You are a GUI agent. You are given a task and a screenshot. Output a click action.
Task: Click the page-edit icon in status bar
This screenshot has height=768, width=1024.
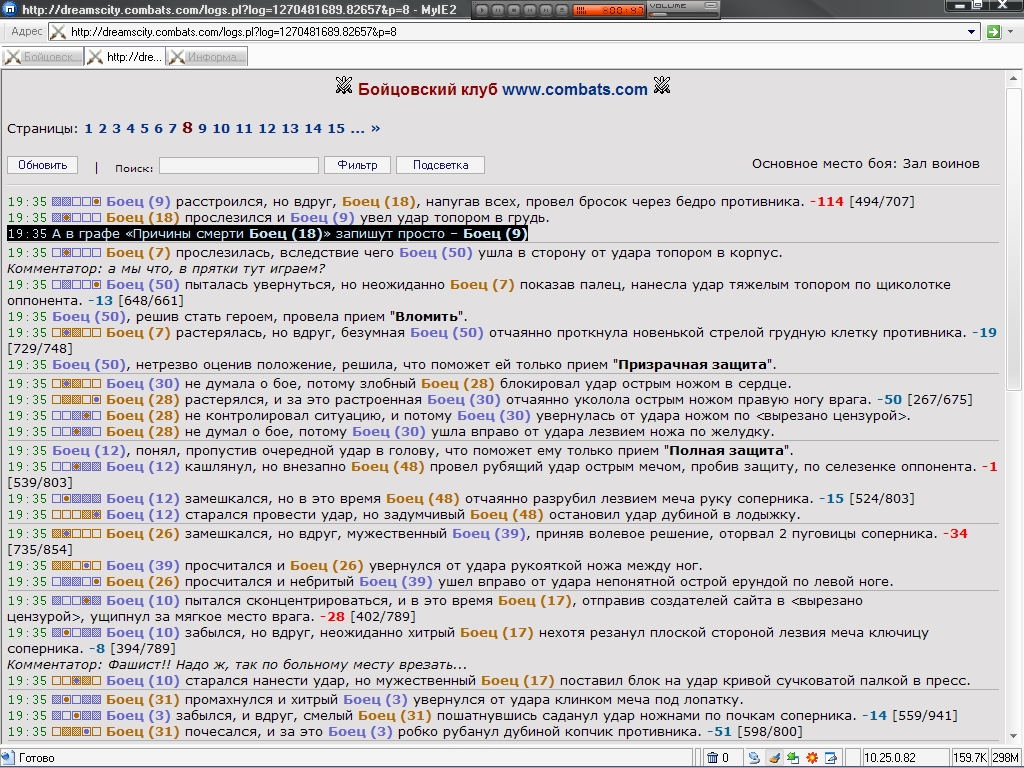click(x=831, y=758)
